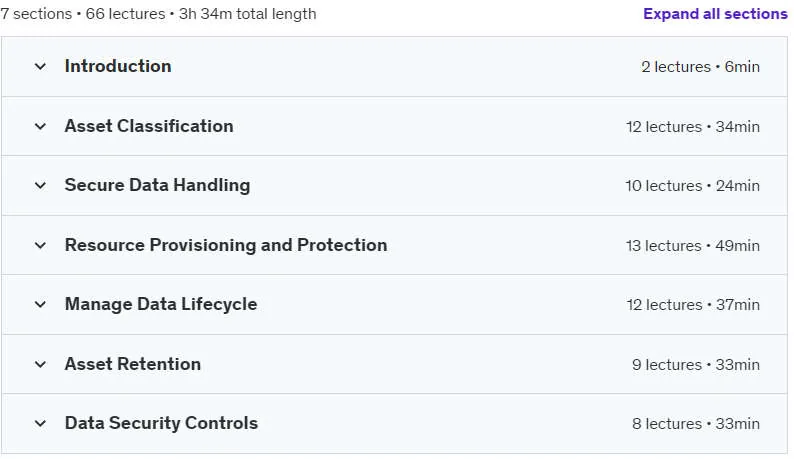Expand the Manage Data Lifecycle chevron
794x459 pixels.
[x=40, y=304]
